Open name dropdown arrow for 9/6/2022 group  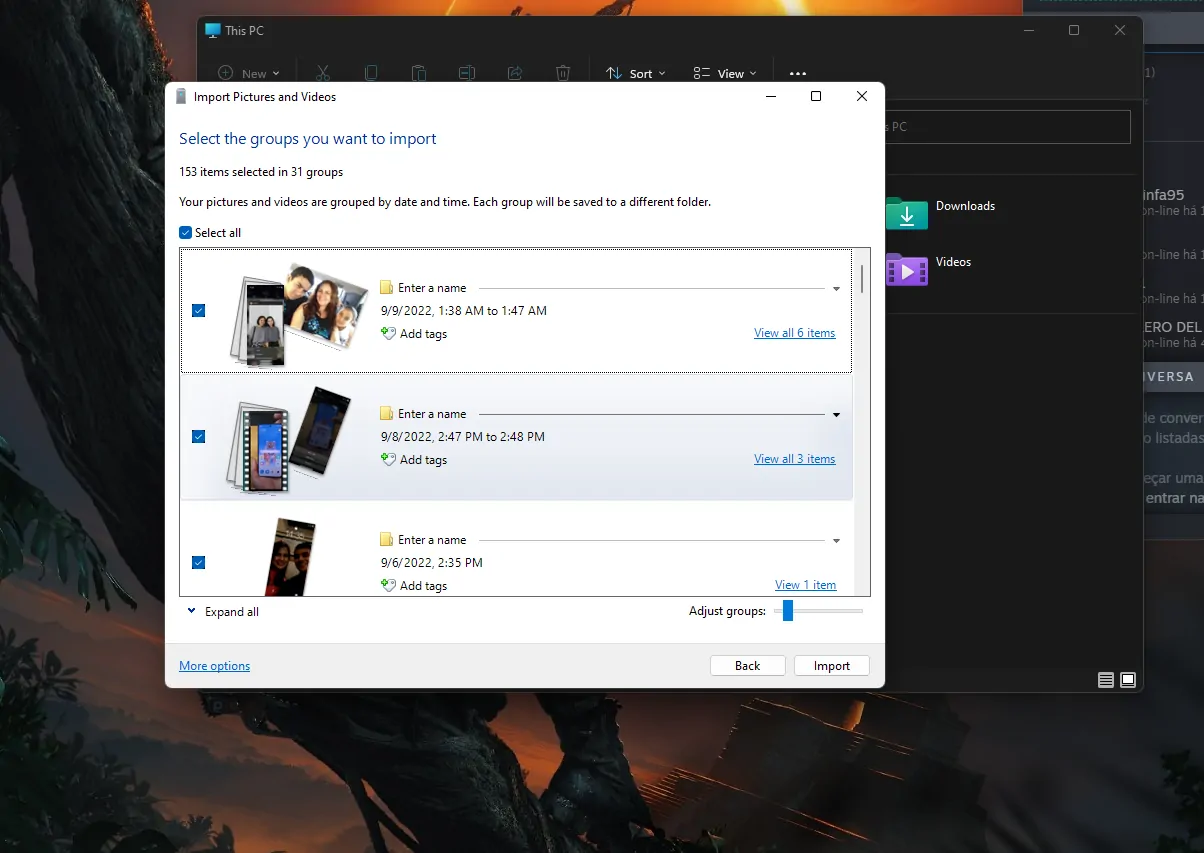click(836, 541)
